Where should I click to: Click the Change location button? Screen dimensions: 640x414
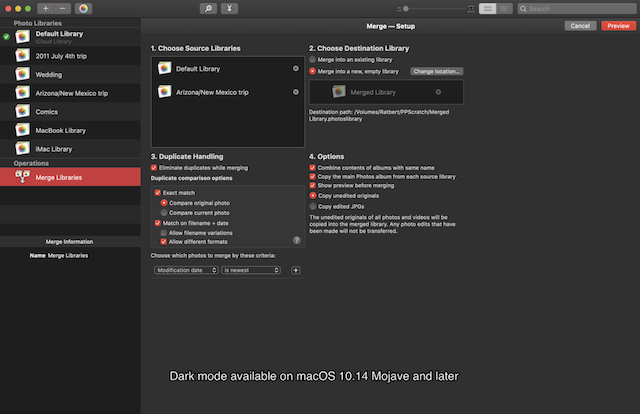coord(436,72)
